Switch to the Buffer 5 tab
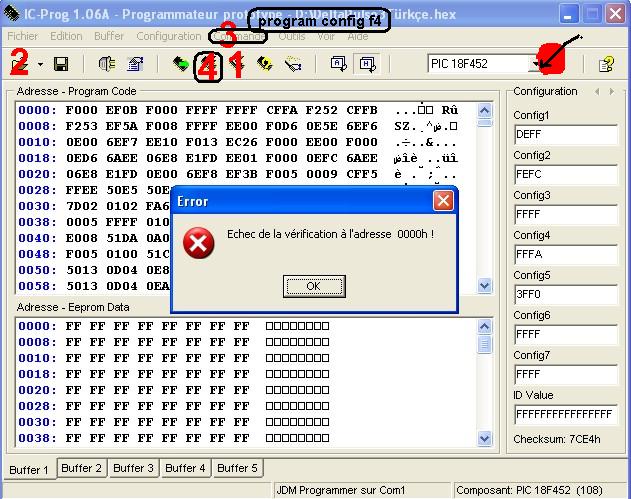The image size is (631, 499). coord(237,468)
